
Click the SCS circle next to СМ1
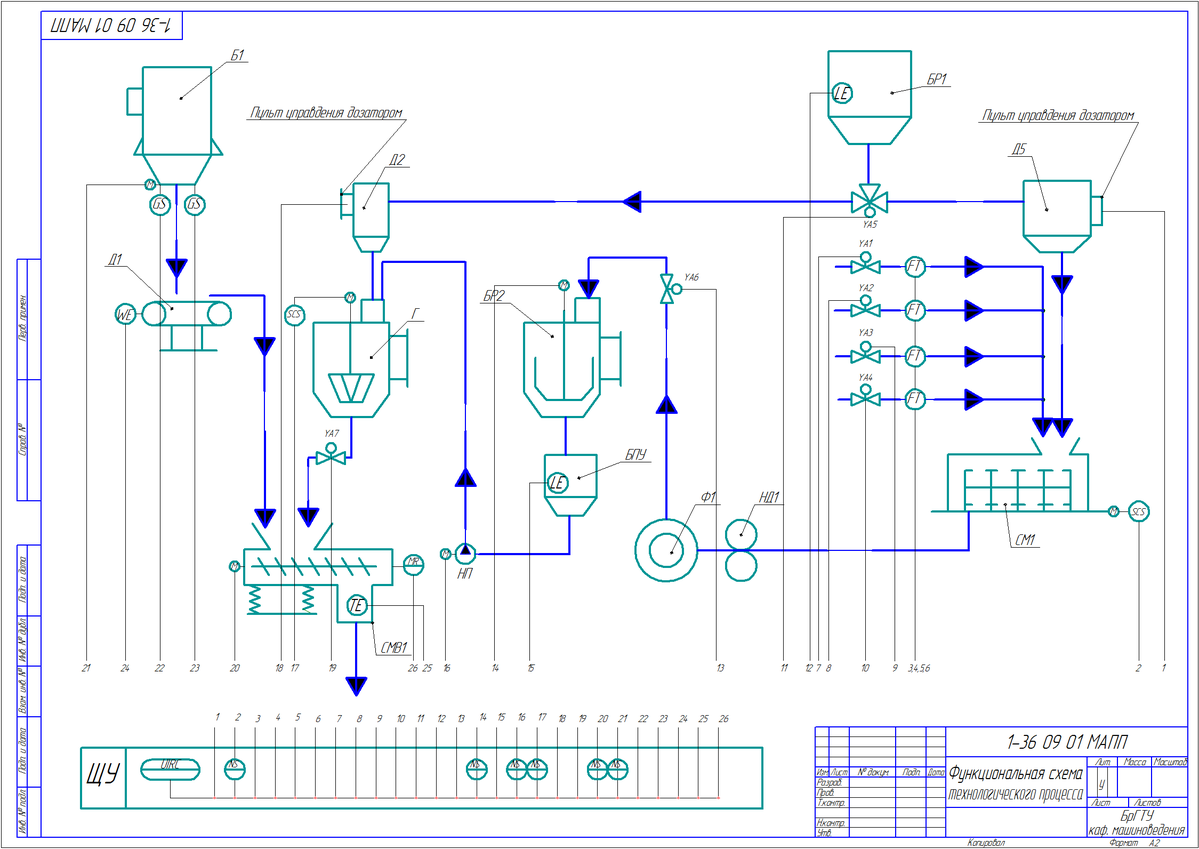tap(1137, 512)
